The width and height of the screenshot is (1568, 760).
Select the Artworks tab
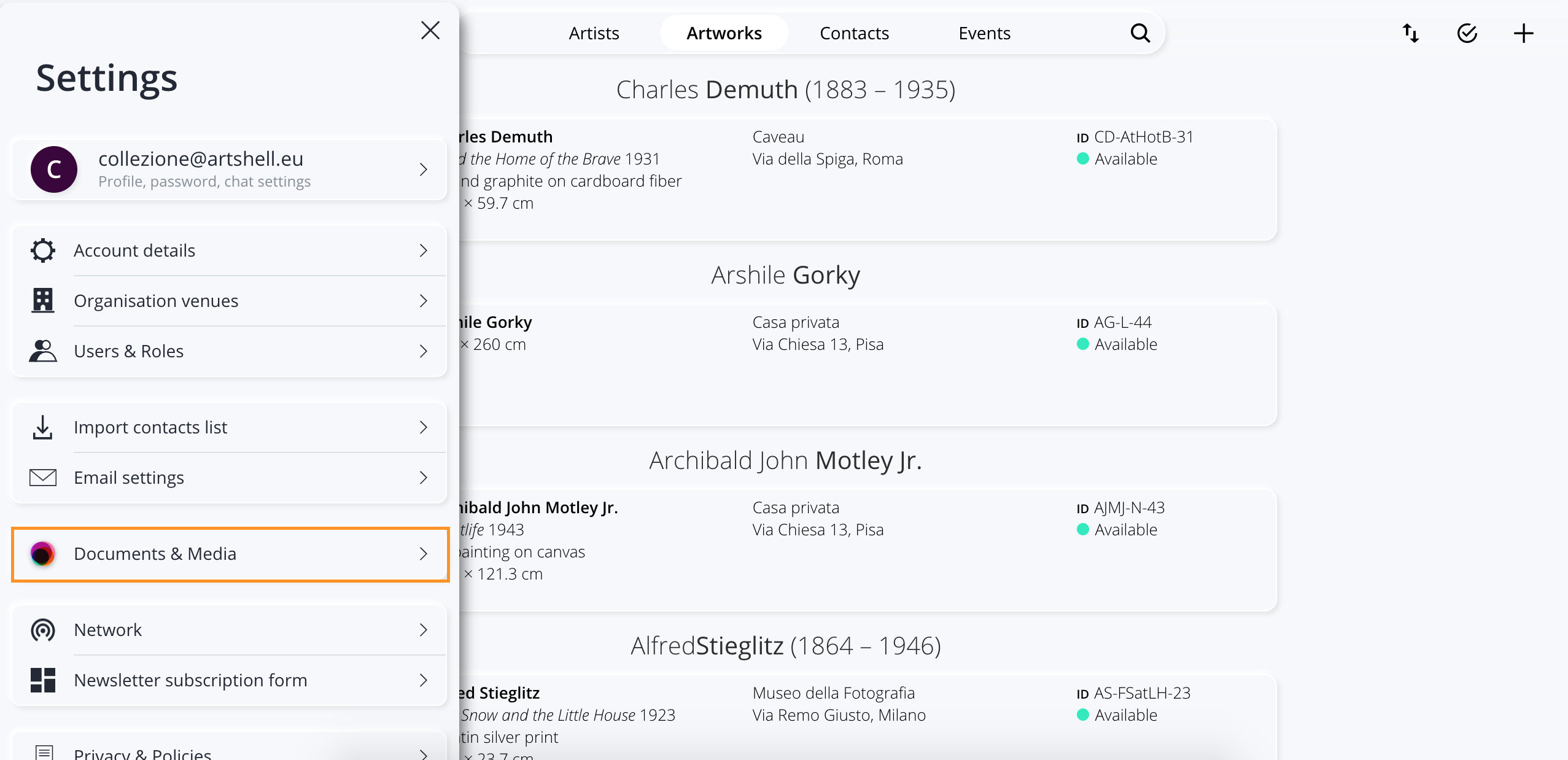(x=724, y=33)
